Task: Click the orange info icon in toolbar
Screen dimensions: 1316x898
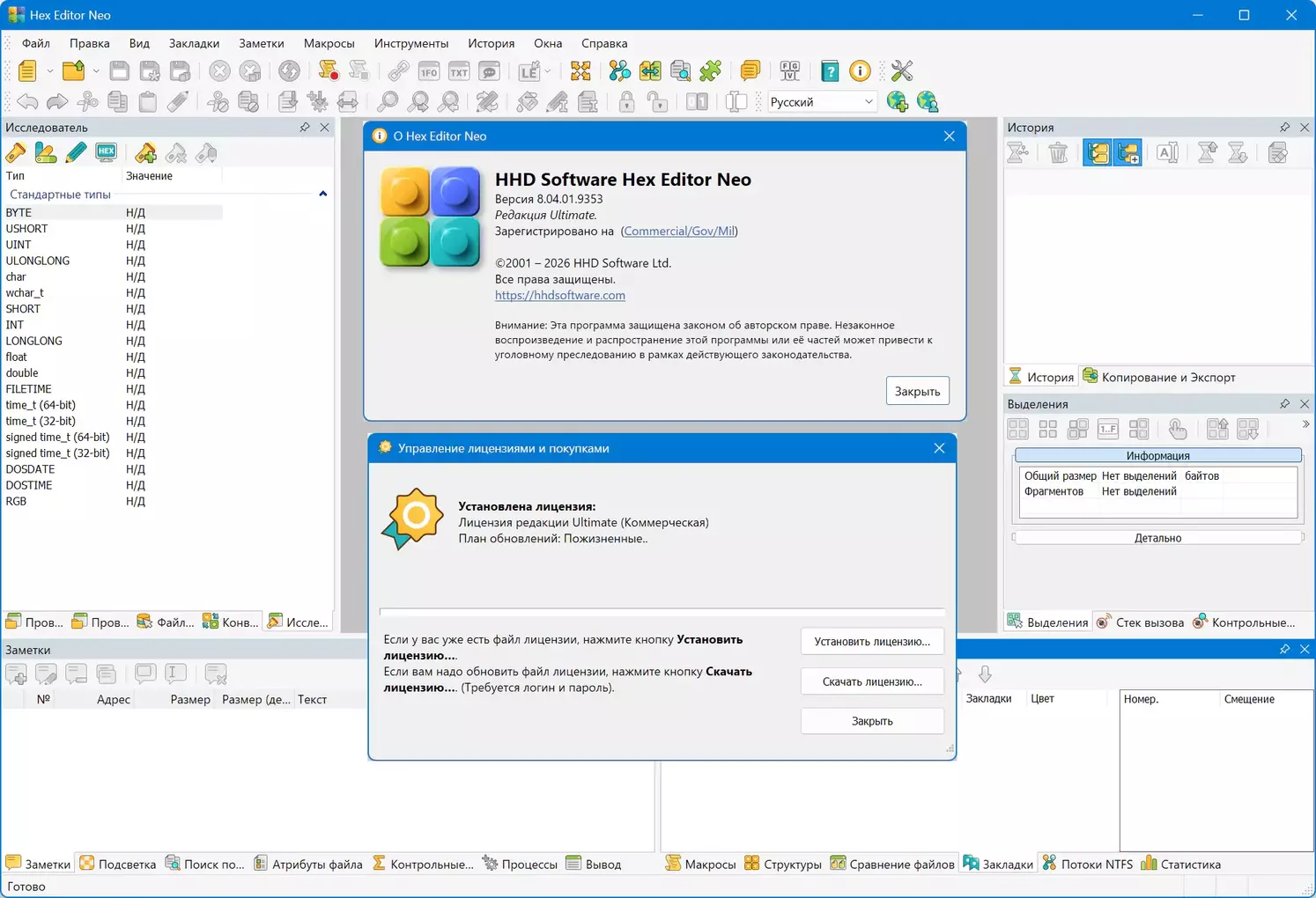Action: pyautogui.click(x=860, y=71)
